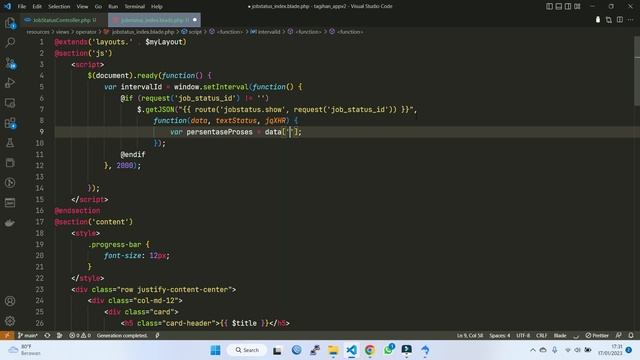Viewport: 640px width, 360px height.
Task: Click the main branch in status bar
Action: click(28, 336)
